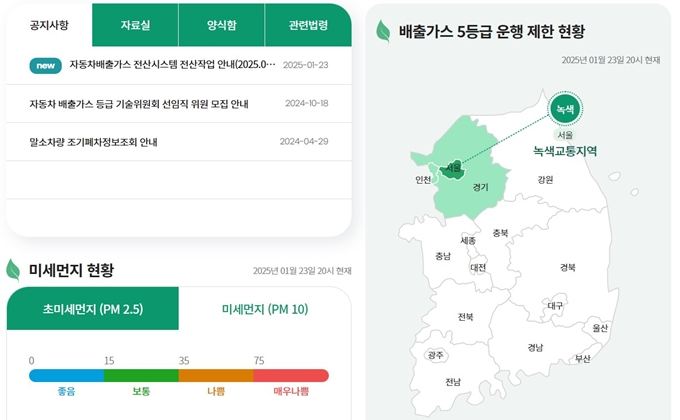
Task: Select 충남 region on the map
Action: [443, 256]
